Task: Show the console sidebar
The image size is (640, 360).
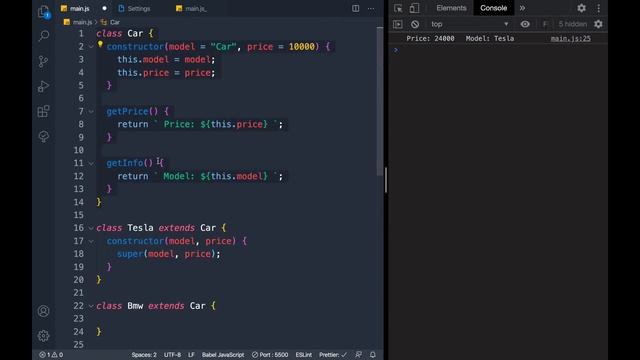Action: tap(398, 24)
